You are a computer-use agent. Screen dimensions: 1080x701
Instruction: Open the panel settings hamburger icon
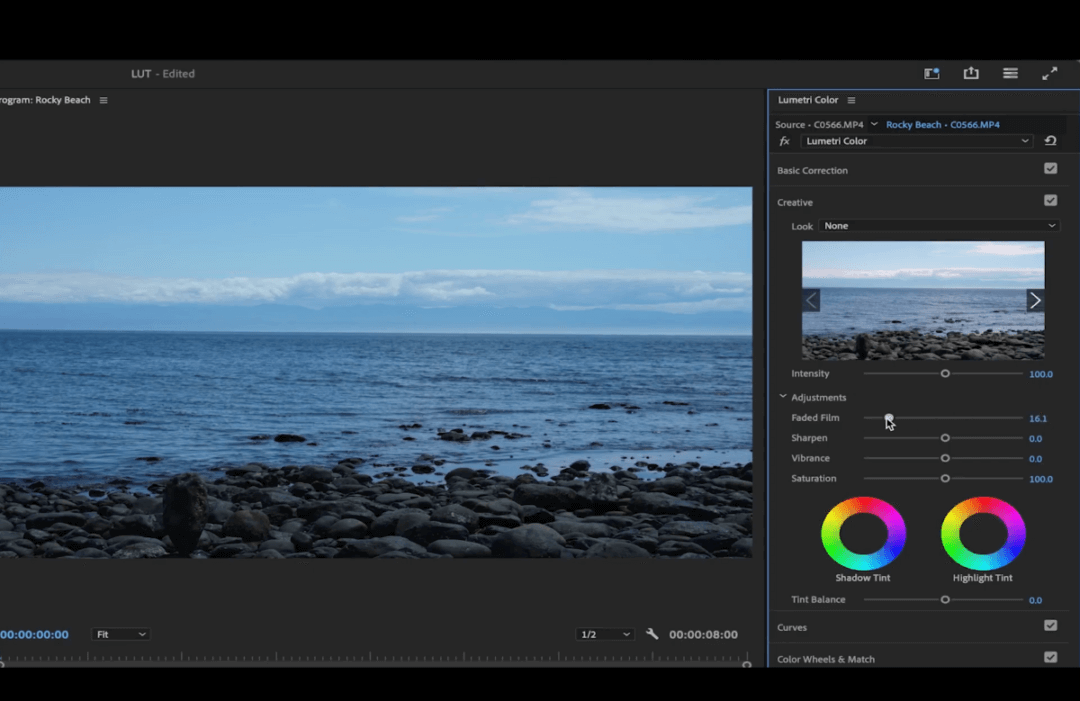pyautogui.click(x=1010, y=73)
